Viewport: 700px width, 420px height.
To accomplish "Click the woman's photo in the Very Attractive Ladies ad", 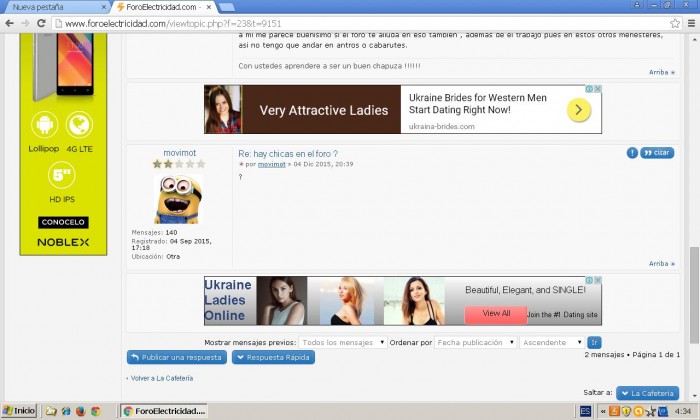I will [x=223, y=109].
